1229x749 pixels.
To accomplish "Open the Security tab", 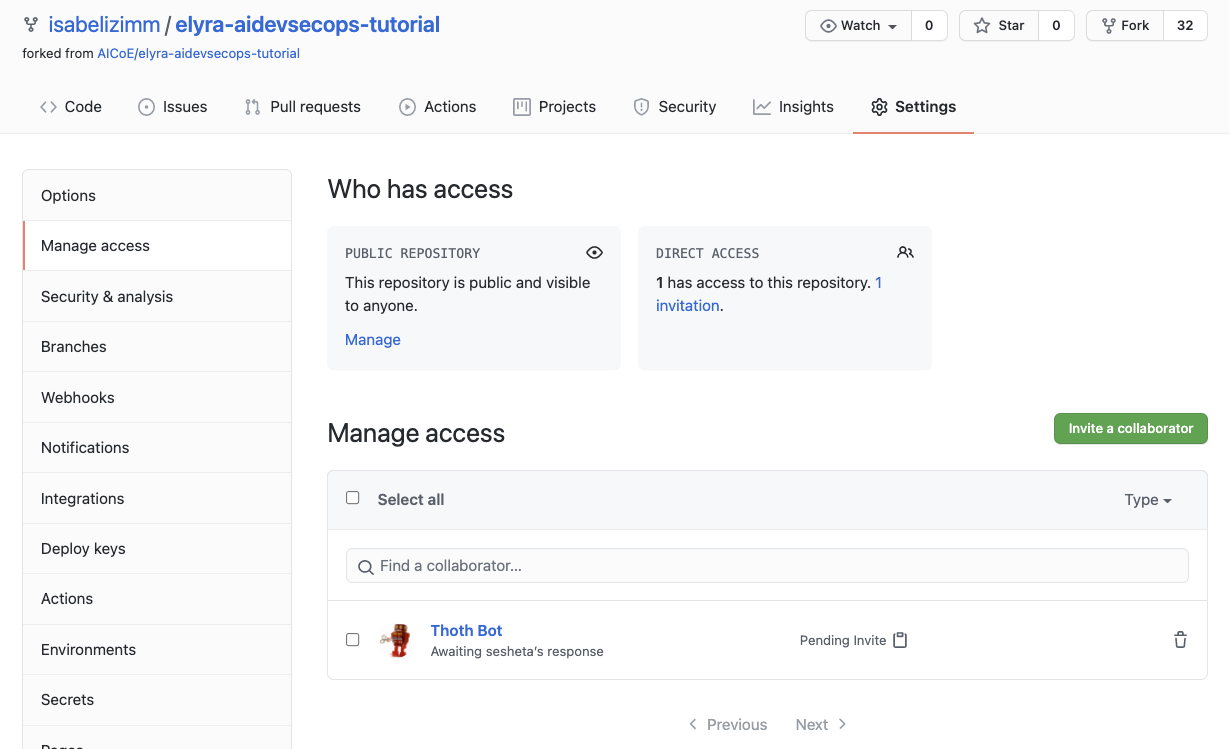I will [x=675, y=107].
